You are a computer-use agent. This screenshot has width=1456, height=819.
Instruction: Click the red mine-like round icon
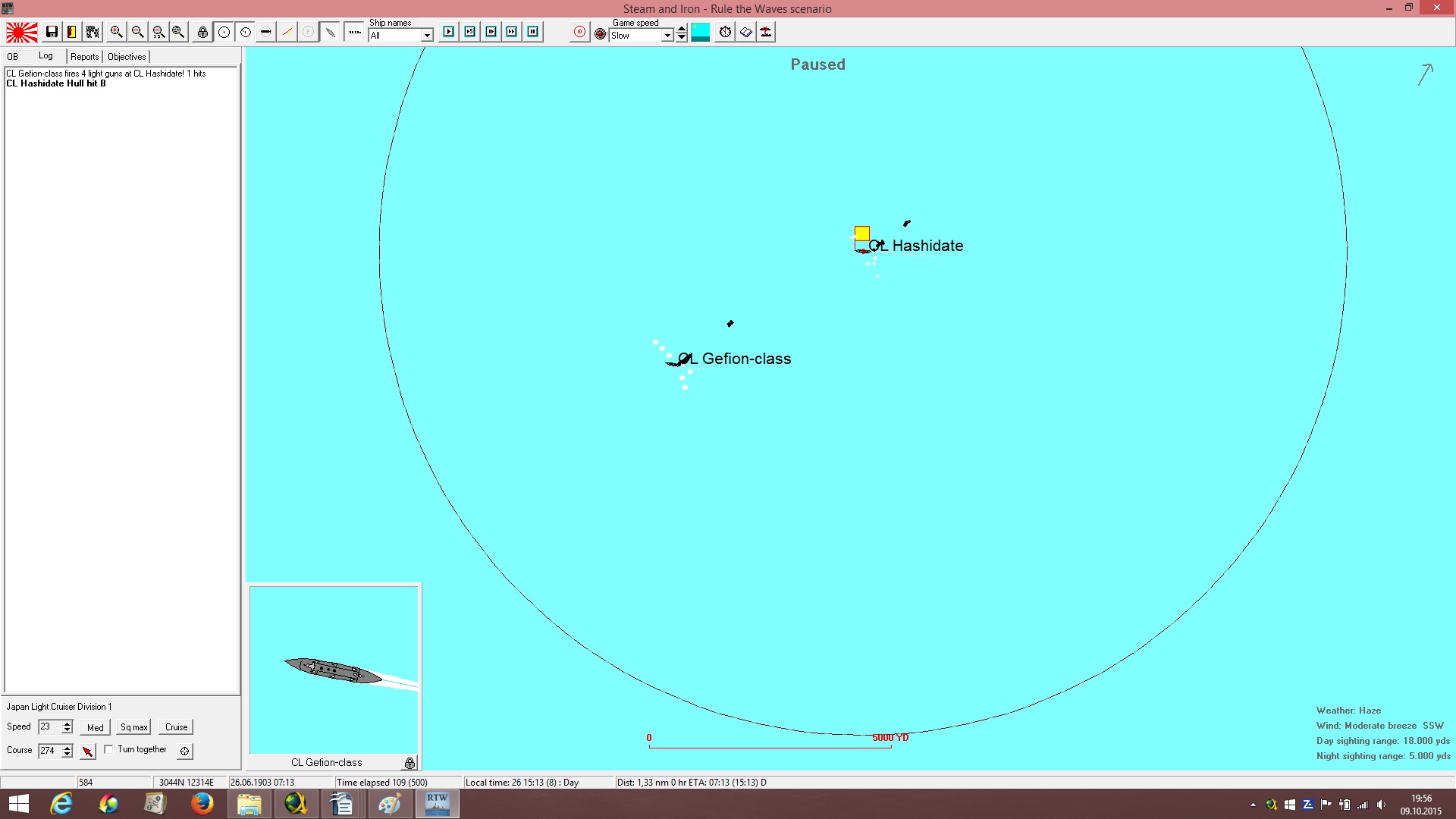601,34
